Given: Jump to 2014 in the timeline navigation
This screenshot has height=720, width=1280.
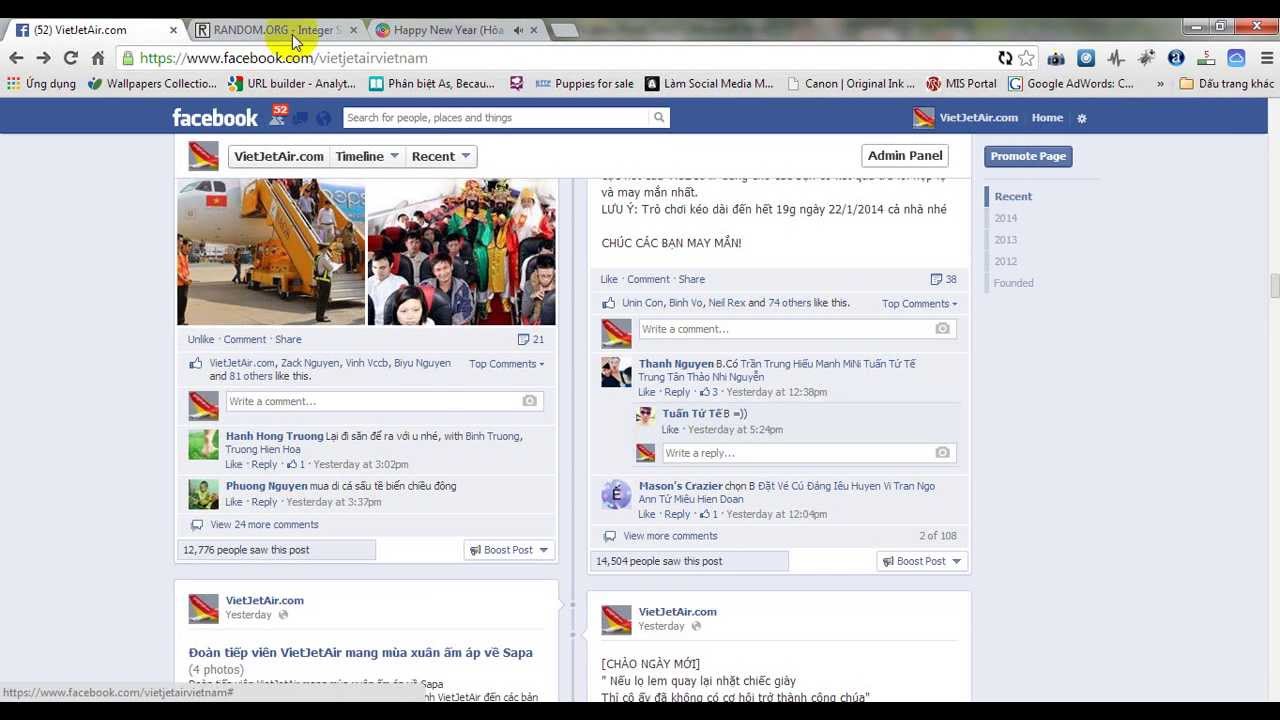Looking at the screenshot, I should (x=1005, y=218).
